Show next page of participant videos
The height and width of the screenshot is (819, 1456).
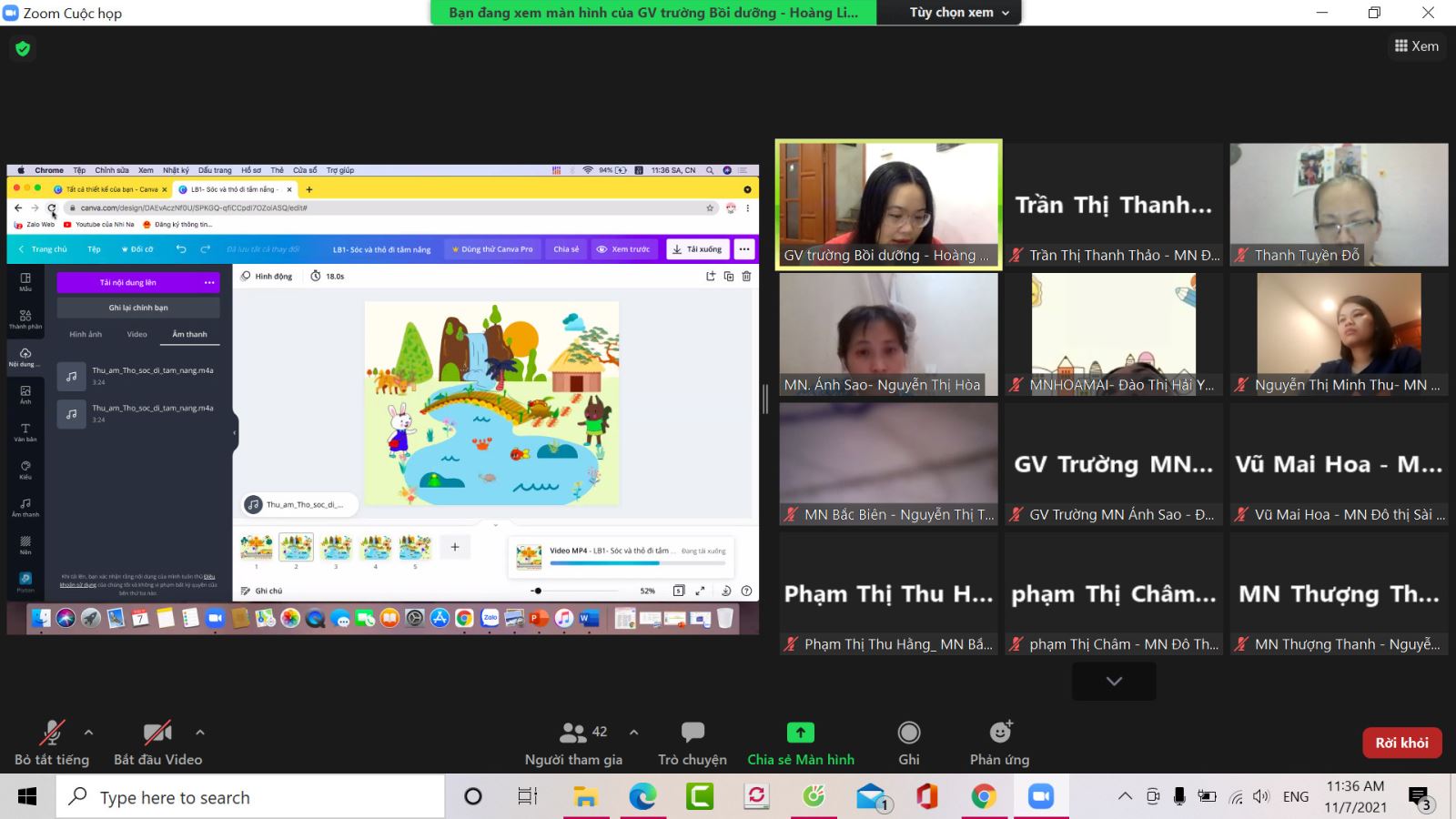pyautogui.click(x=1114, y=681)
